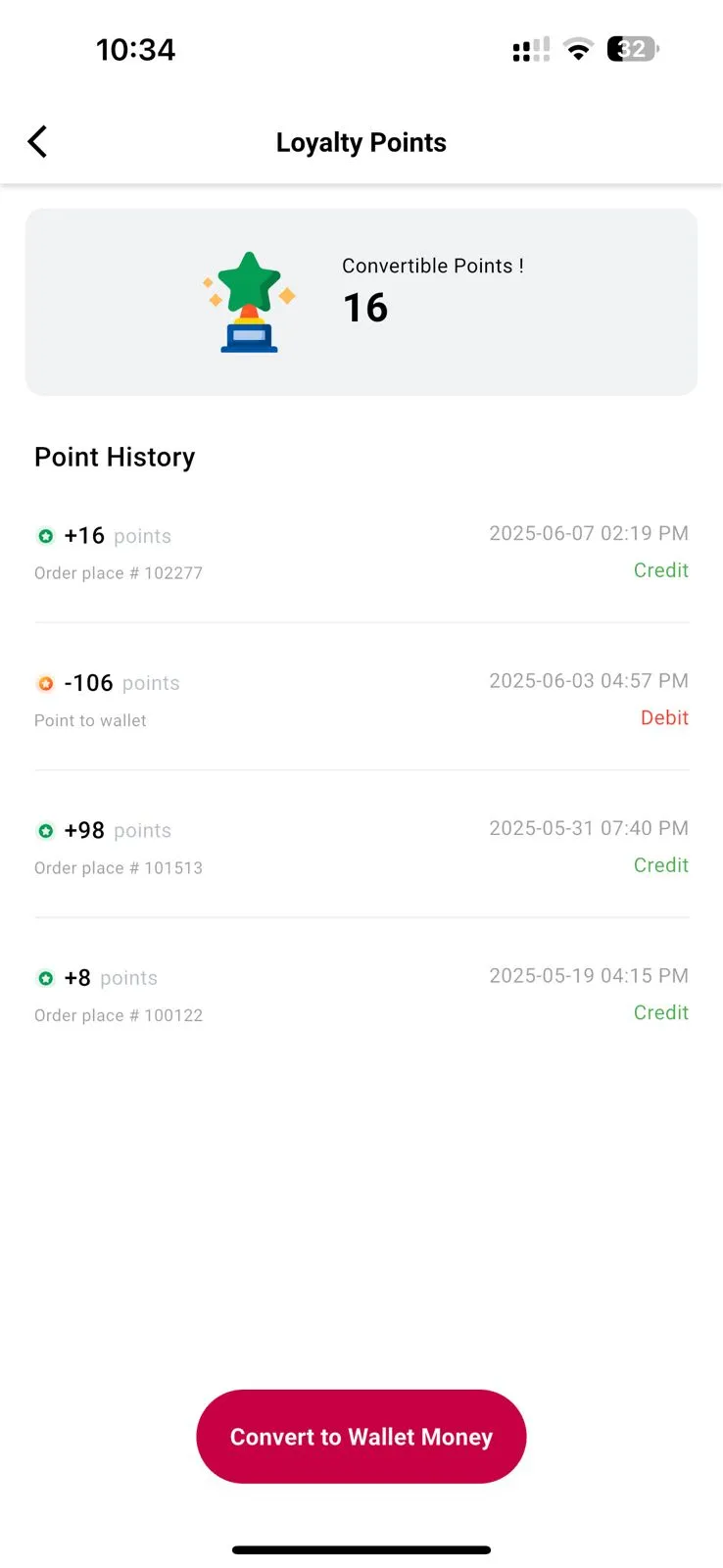The image size is (723, 1568).
Task: Open Order place # 100122 entry
Action: click(x=119, y=1015)
